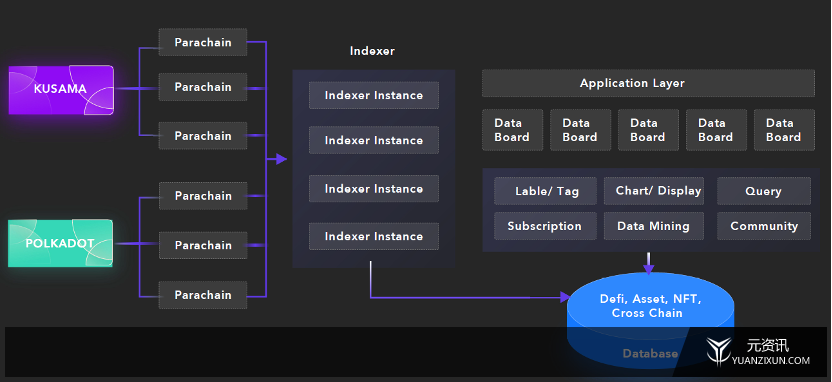832x382 pixels.
Task: Select the Application Layer header bar
Action: tap(648, 83)
